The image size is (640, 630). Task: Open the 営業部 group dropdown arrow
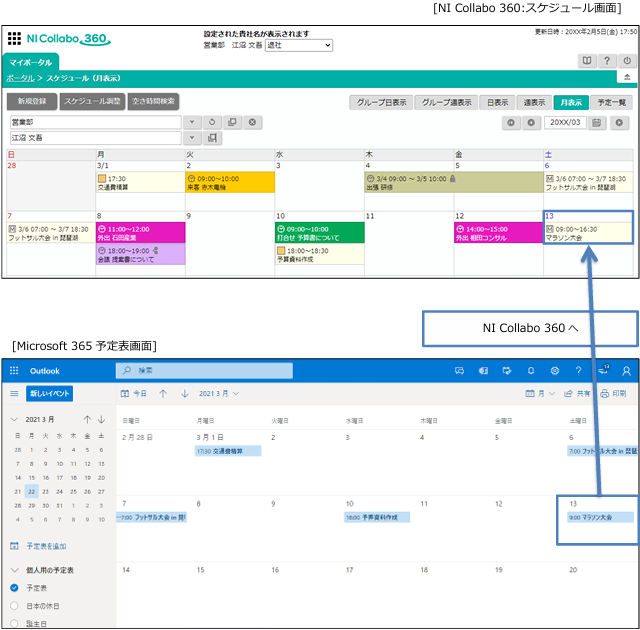[192, 122]
